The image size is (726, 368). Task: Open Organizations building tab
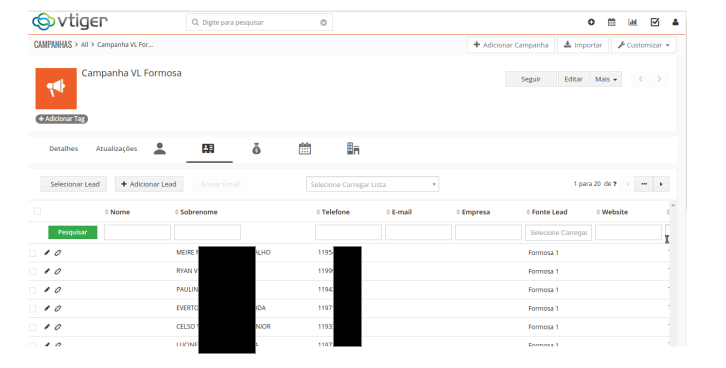pyautogui.click(x=353, y=149)
